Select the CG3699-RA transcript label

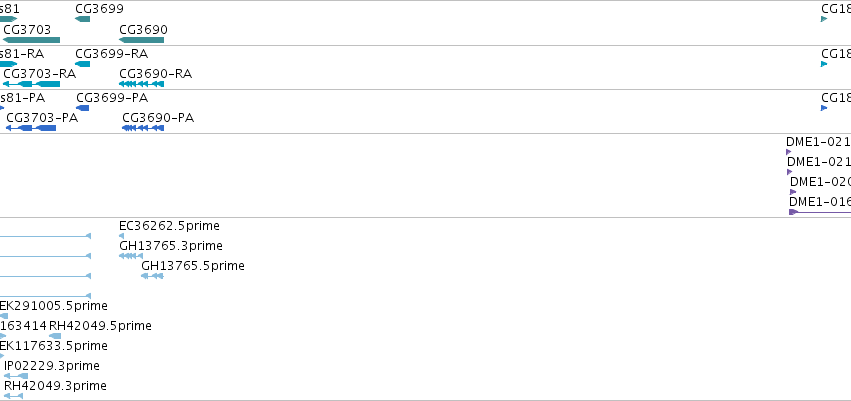coord(111,54)
